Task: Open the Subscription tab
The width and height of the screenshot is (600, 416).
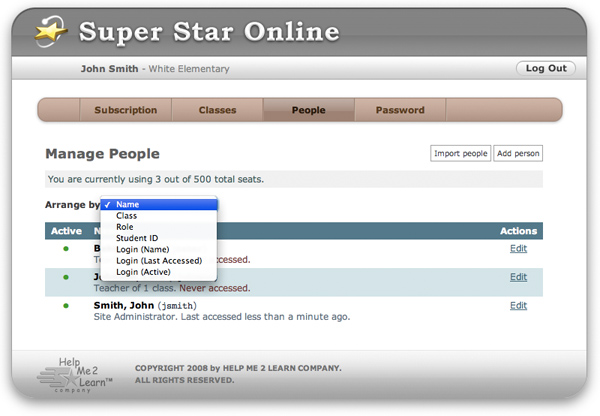Action: click(125, 110)
